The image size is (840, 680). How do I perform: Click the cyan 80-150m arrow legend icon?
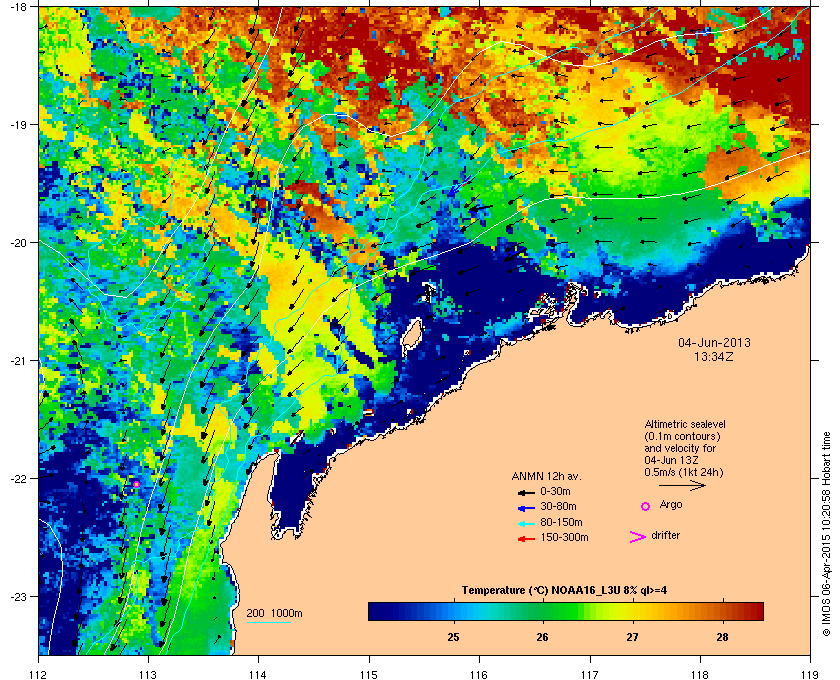point(526,524)
